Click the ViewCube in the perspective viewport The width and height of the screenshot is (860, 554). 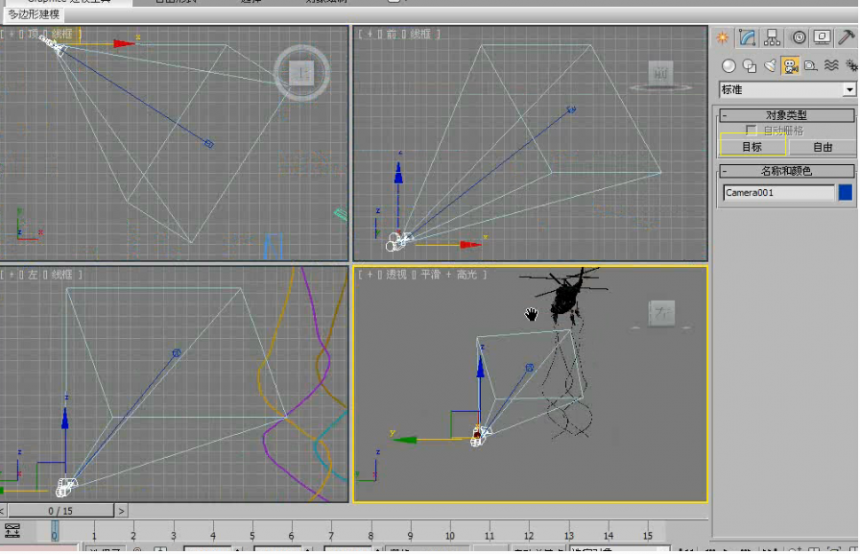pyautogui.click(x=661, y=313)
